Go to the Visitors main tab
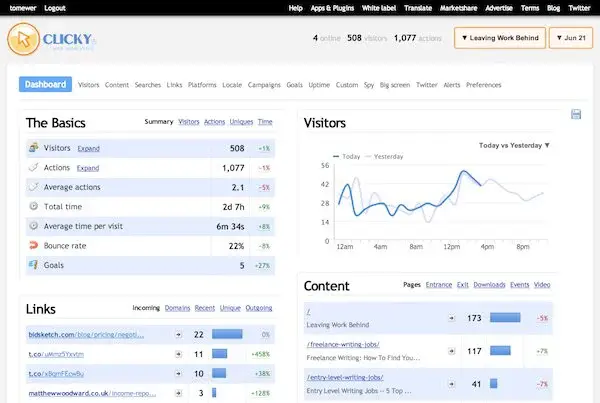The image size is (600, 403). 88,85
